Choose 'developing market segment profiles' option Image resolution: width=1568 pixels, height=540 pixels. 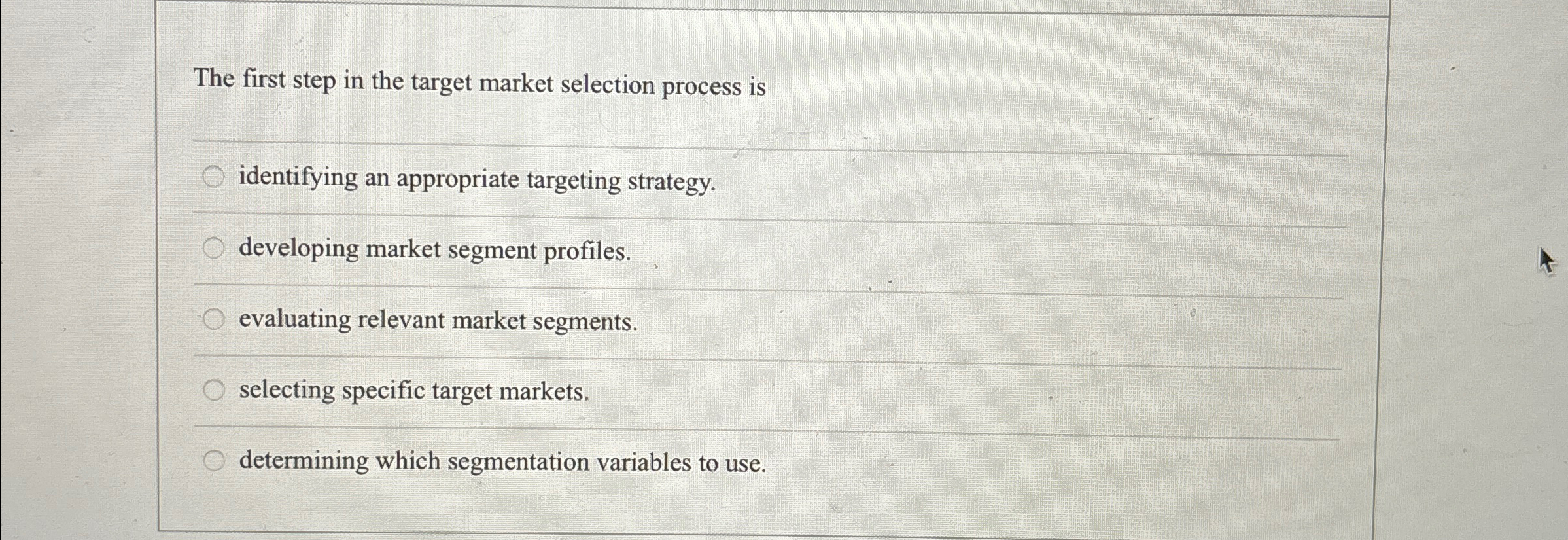tap(213, 247)
